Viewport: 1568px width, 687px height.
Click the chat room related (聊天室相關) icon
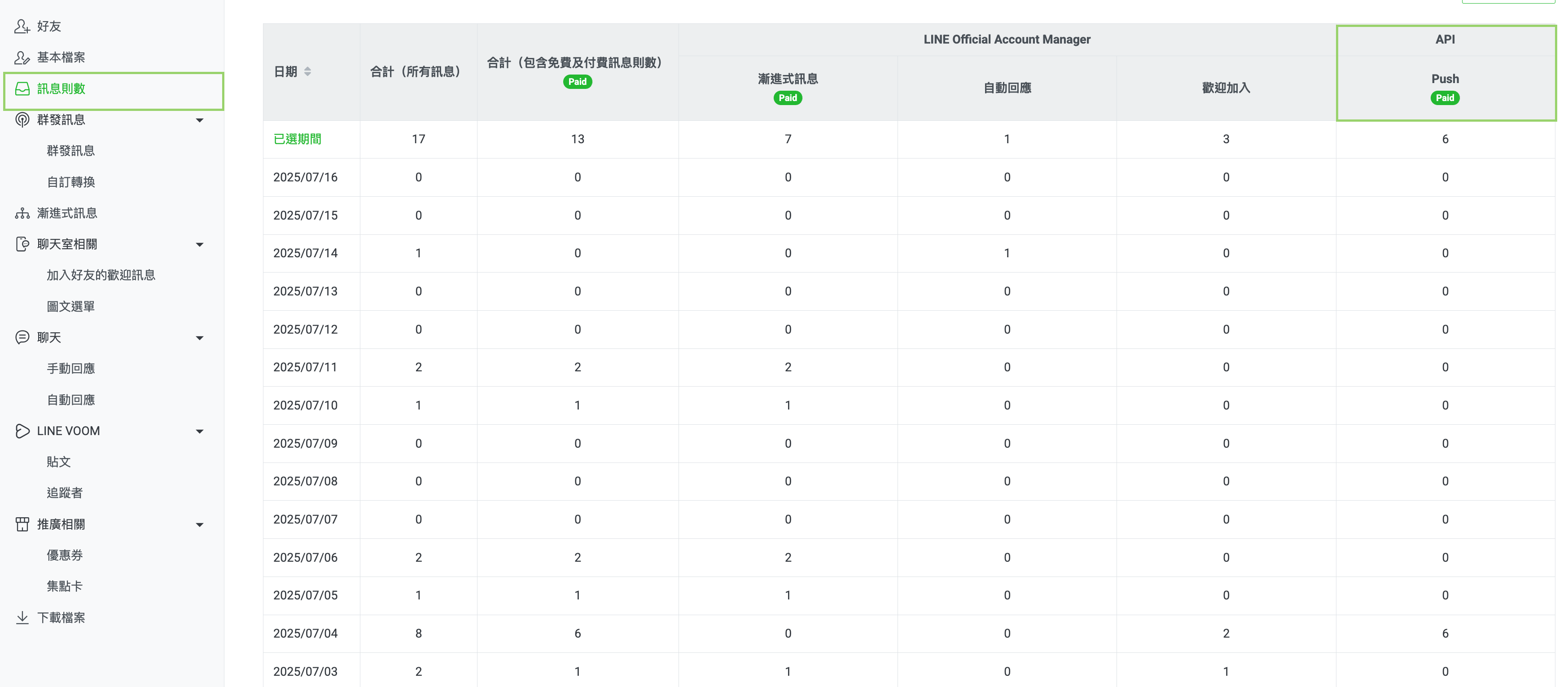click(22, 244)
